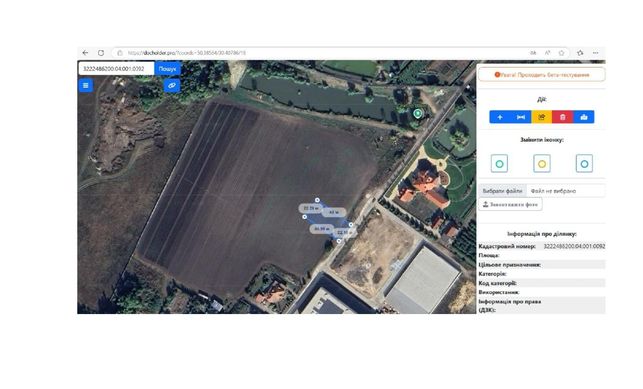Click the plus add action button
This screenshot has width=643, height=389.
499,117
